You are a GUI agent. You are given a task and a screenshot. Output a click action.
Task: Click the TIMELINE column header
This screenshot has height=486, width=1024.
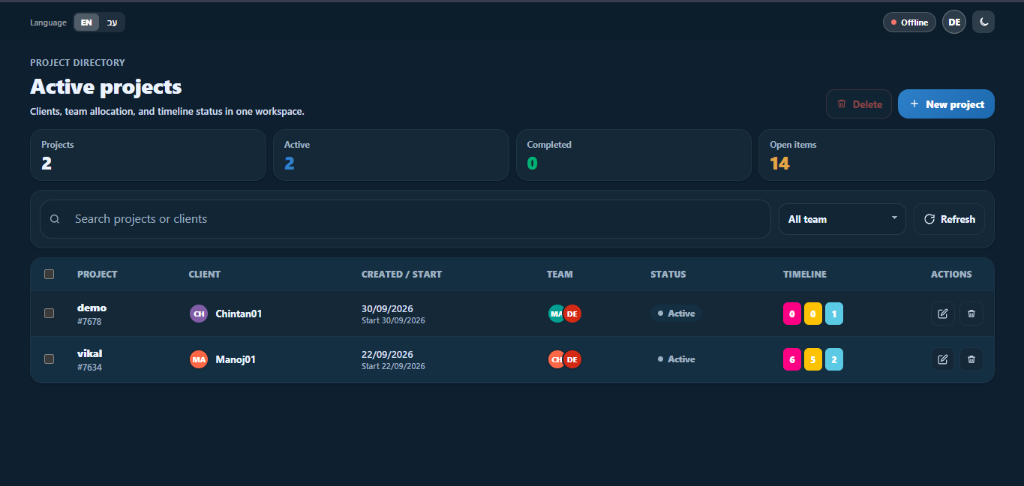pos(805,274)
